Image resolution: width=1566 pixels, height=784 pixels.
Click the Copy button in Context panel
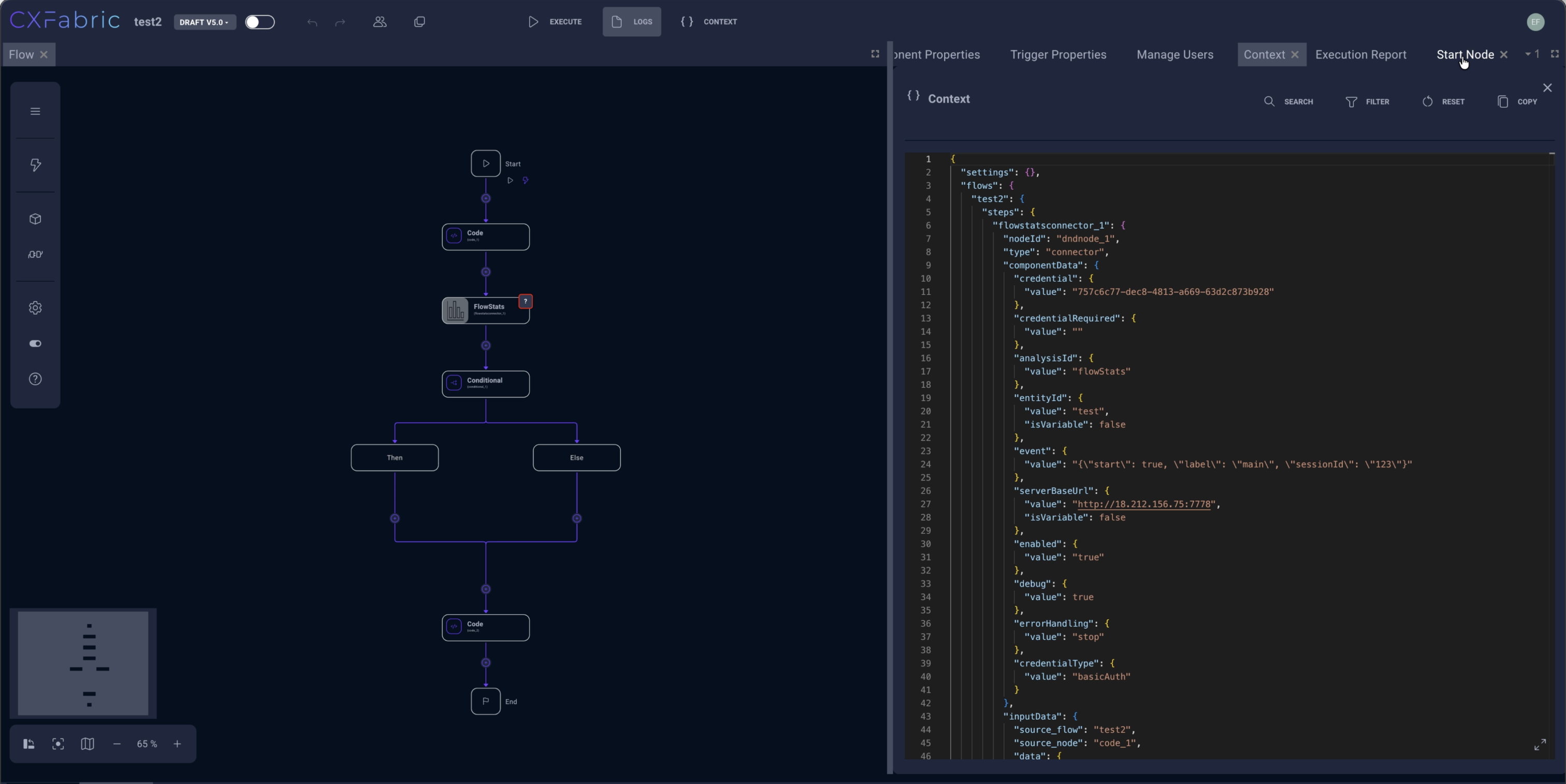tap(1517, 101)
